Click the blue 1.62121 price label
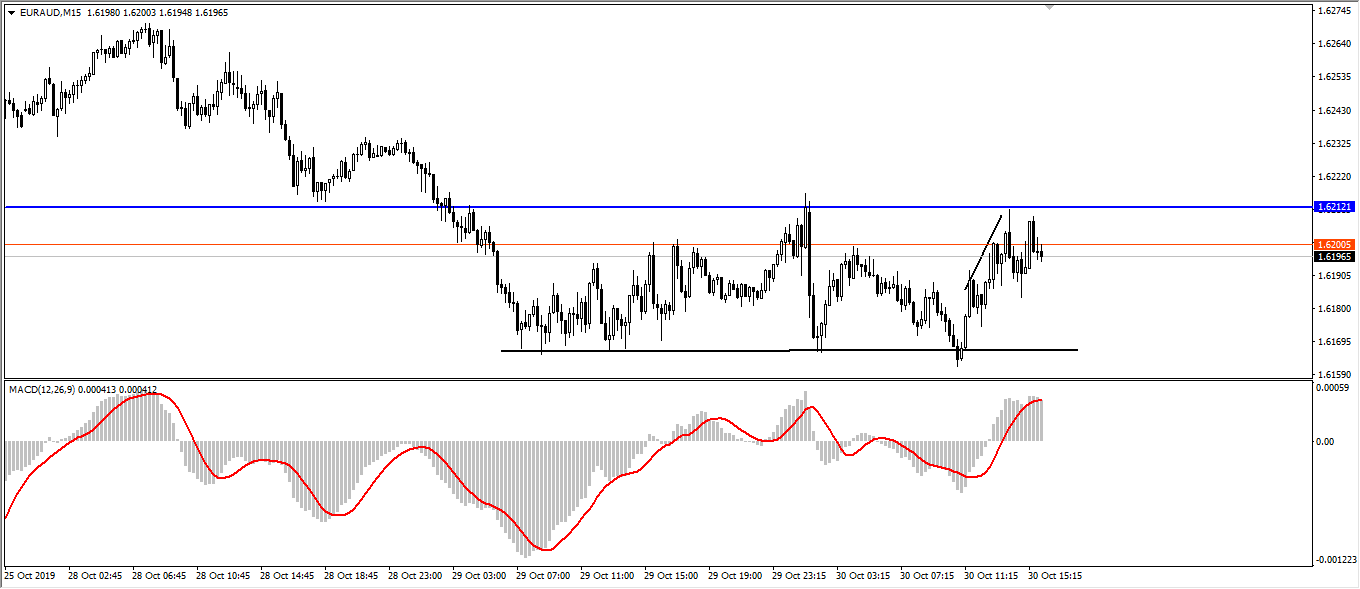This screenshot has width=1360, height=589. tap(1335, 207)
